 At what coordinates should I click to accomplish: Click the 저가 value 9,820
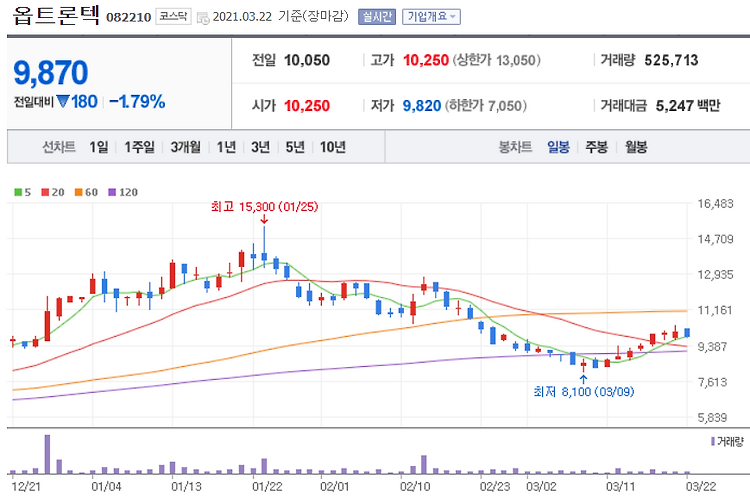click(421, 106)
